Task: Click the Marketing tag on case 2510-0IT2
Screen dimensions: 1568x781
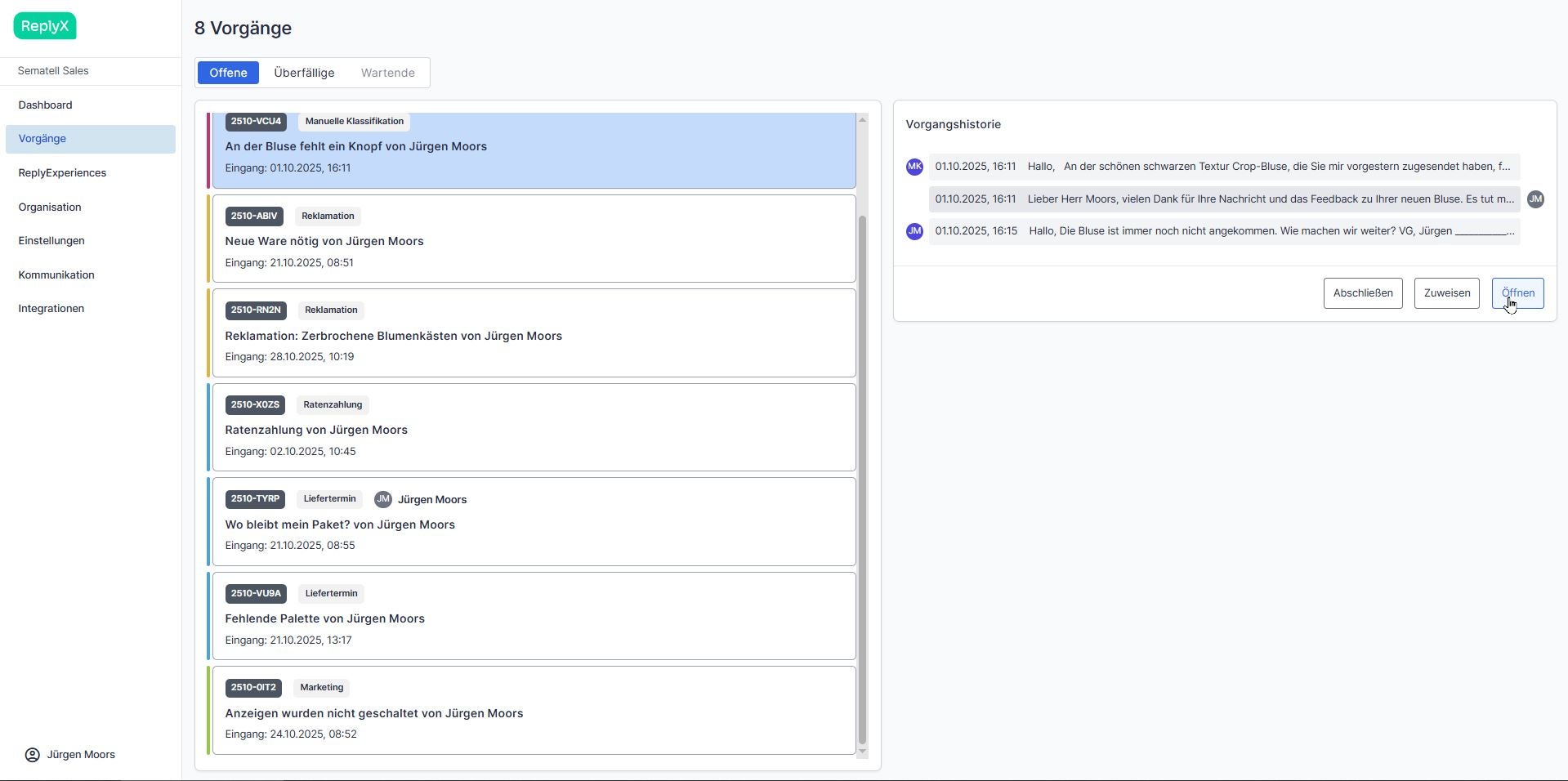Action: 321,688
